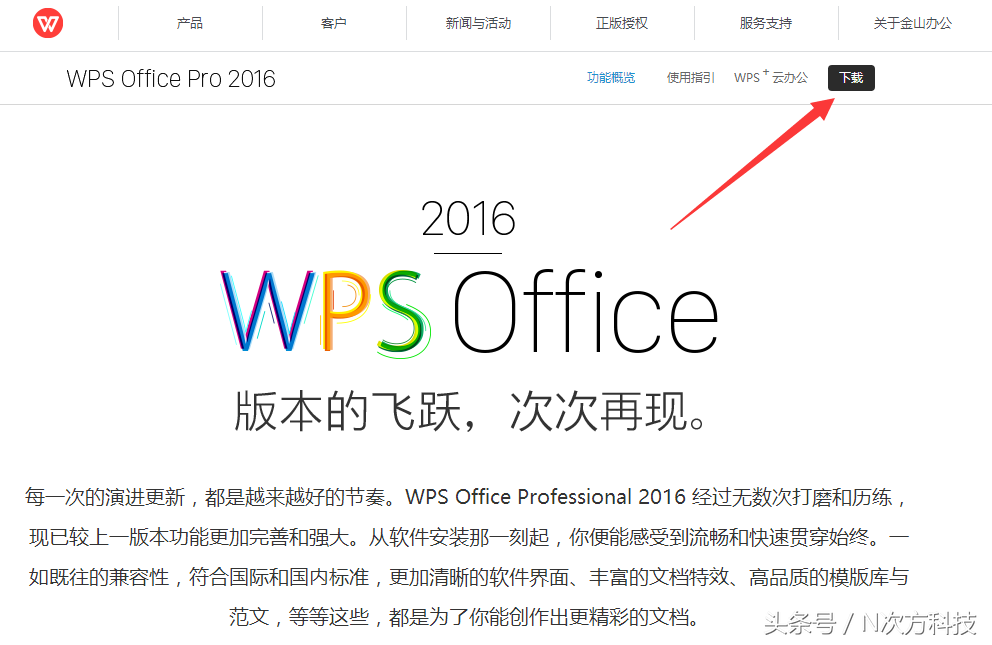Select 新闻与活动 in the top navigation

tap(478, 23)
